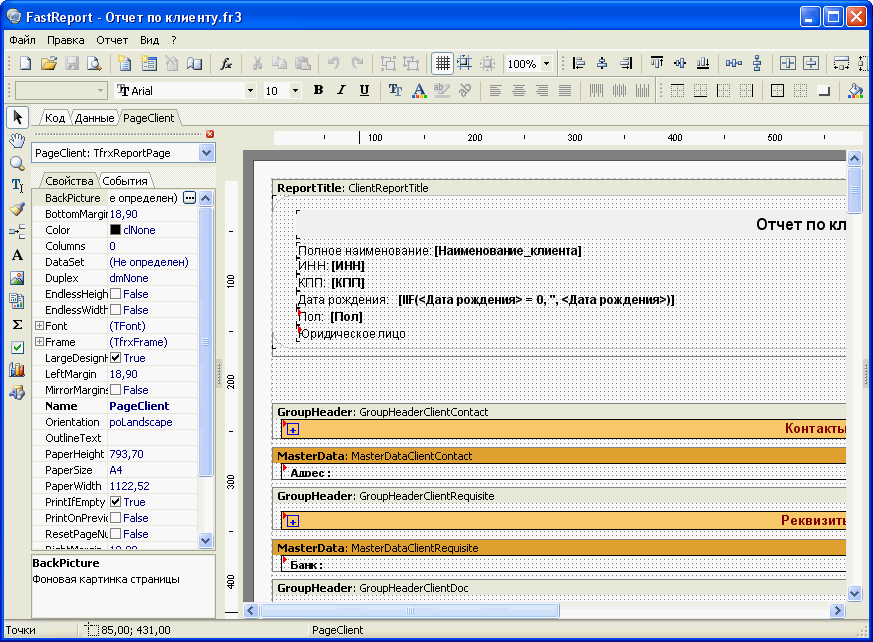Open the Arial font name dropdown
The height and width of the screenshot is (642, 873).
pos(251,90)
